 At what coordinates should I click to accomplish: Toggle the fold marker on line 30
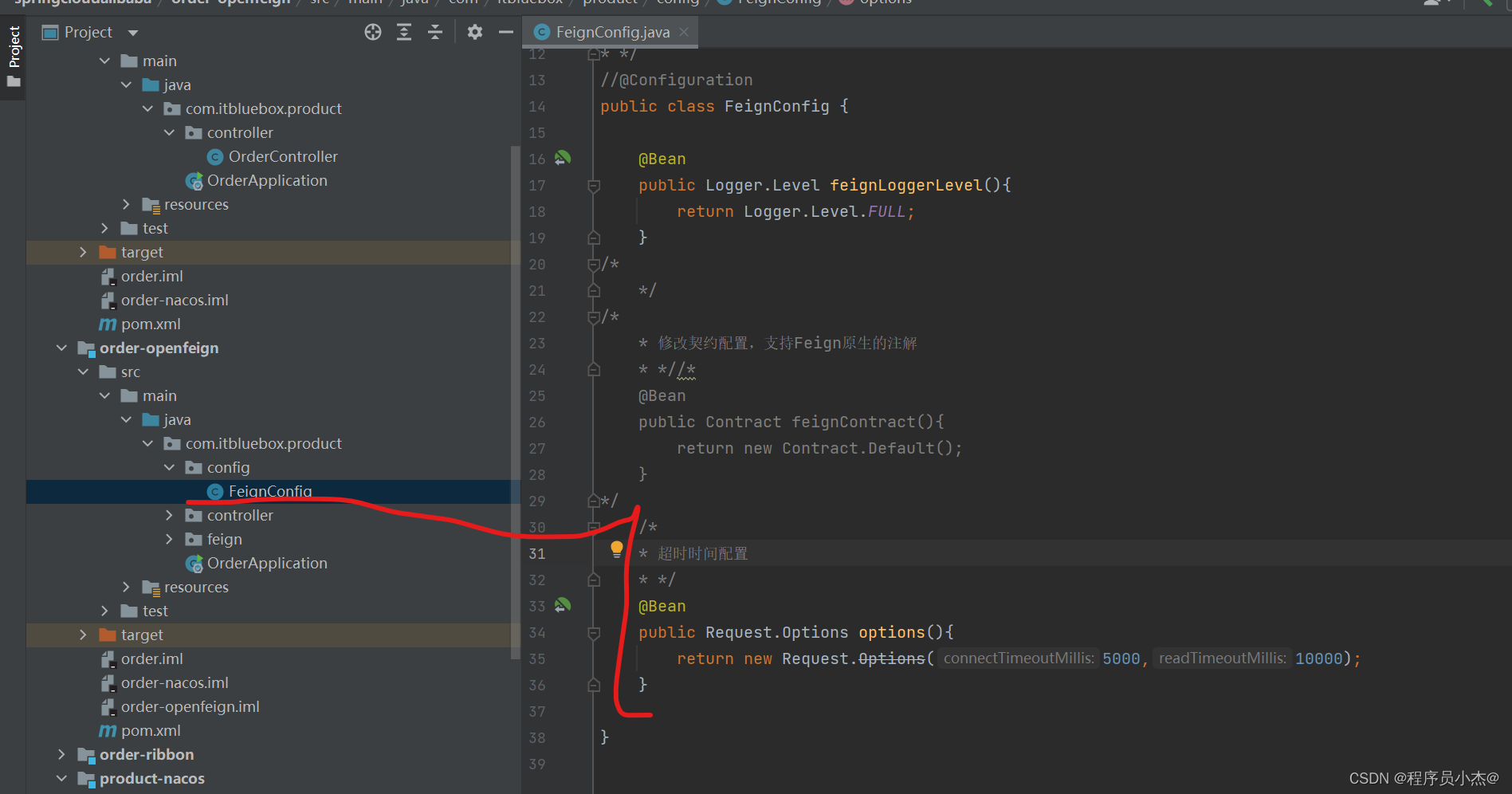tap(594, 527)
